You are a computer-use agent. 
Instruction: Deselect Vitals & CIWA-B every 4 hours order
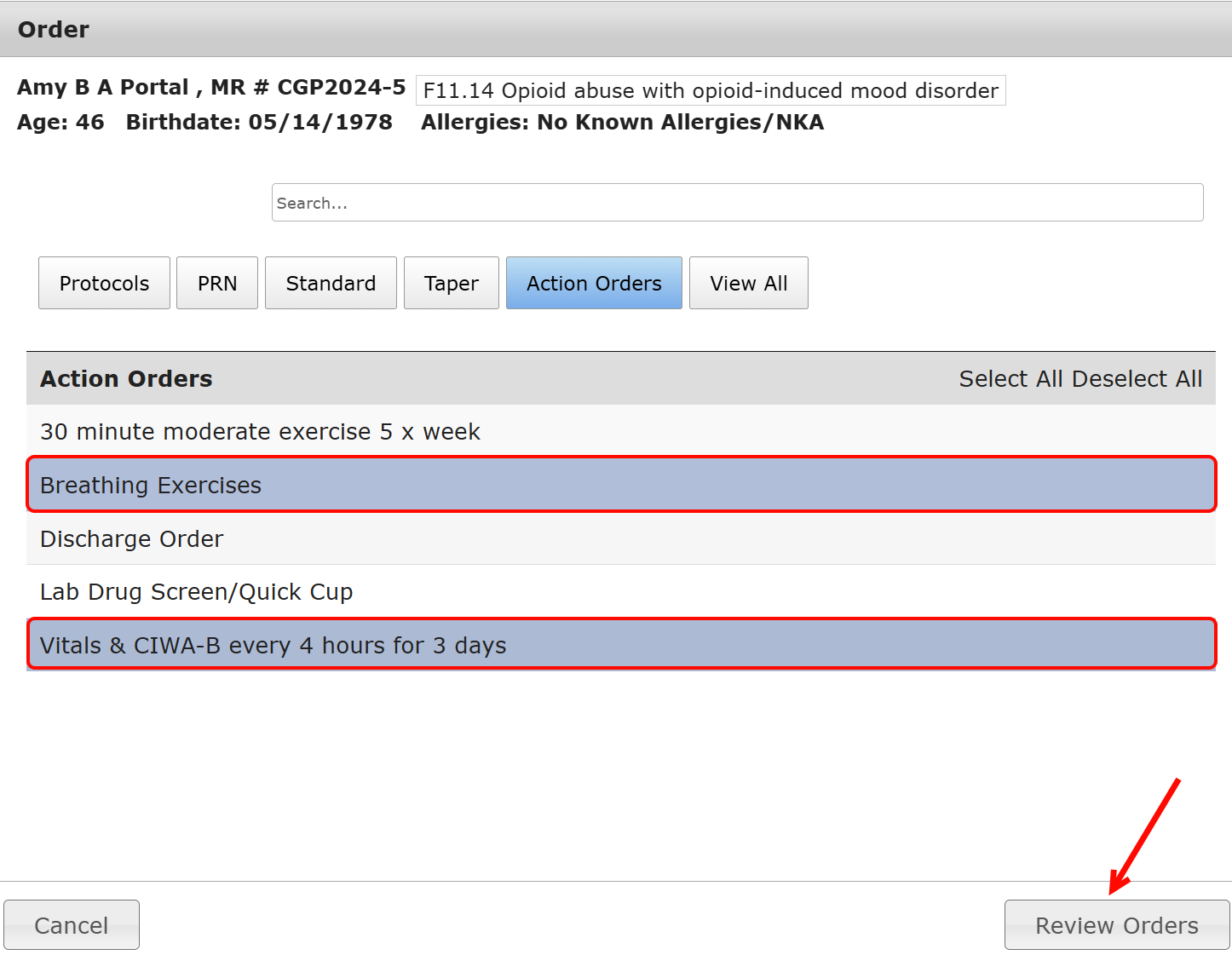tap(273, 646)
